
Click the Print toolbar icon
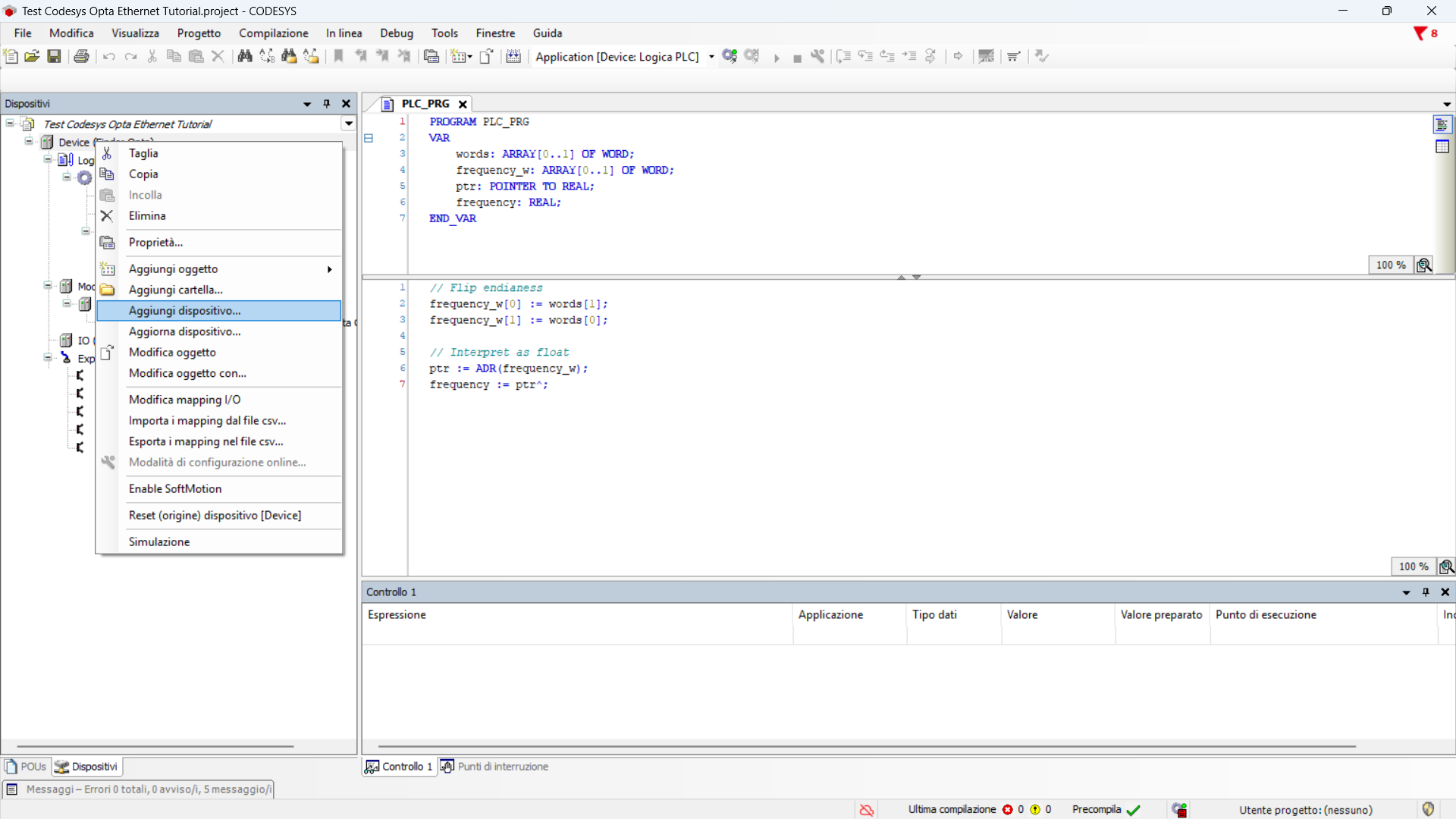click(82, 56)
